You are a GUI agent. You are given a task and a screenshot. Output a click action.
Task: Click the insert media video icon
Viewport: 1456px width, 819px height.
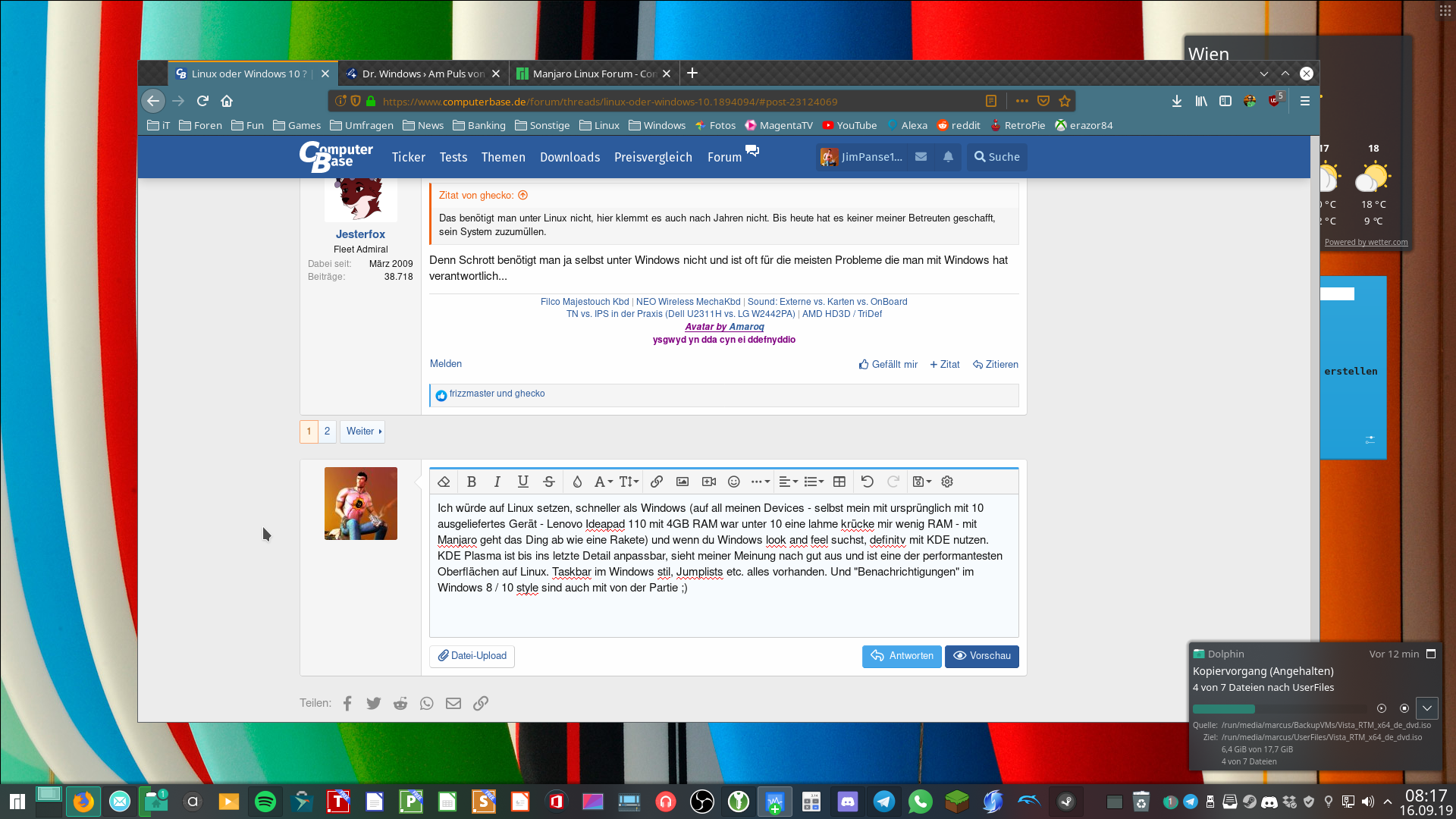[709, 482]
